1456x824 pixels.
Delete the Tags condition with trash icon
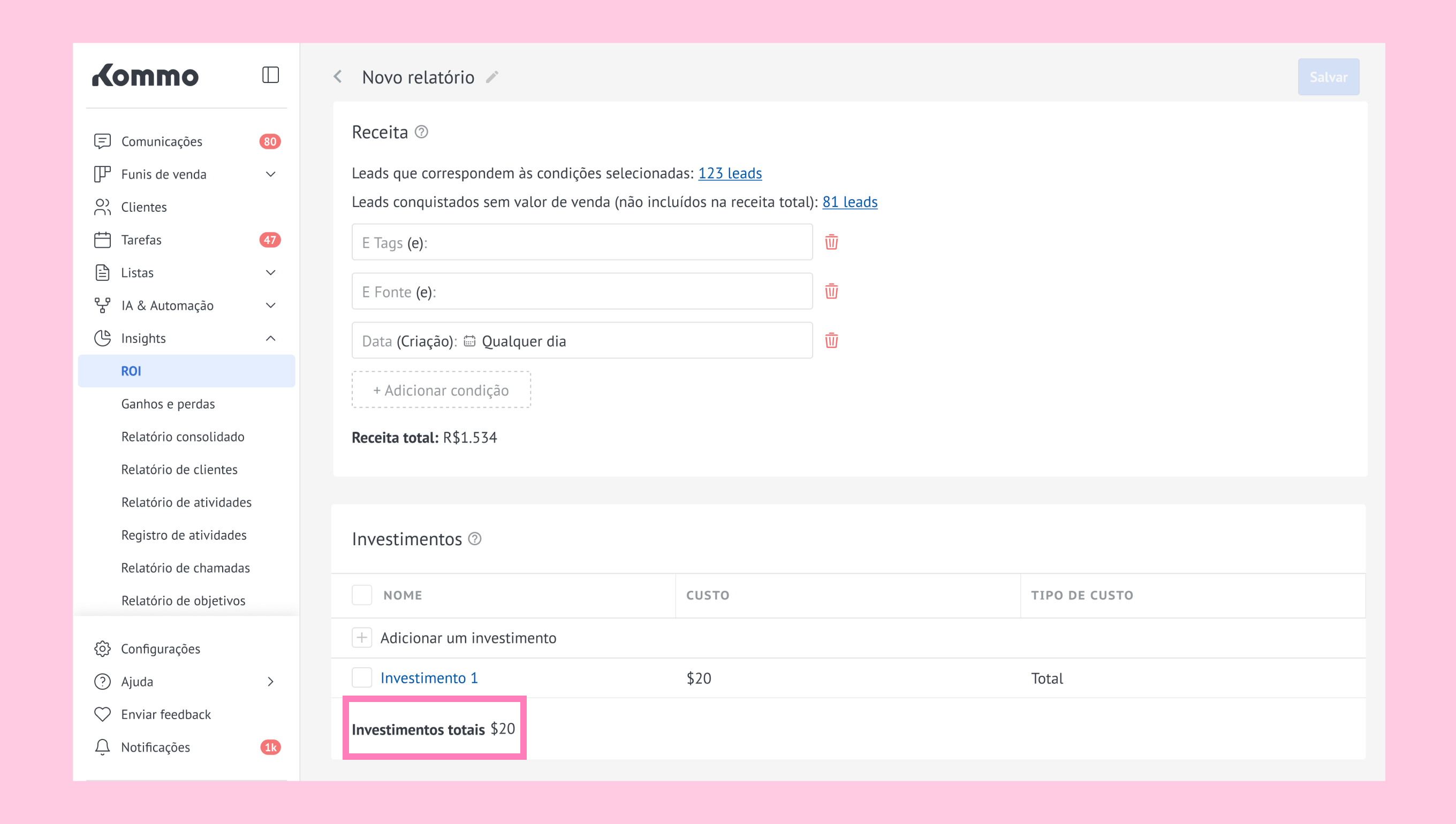point(831,242)
